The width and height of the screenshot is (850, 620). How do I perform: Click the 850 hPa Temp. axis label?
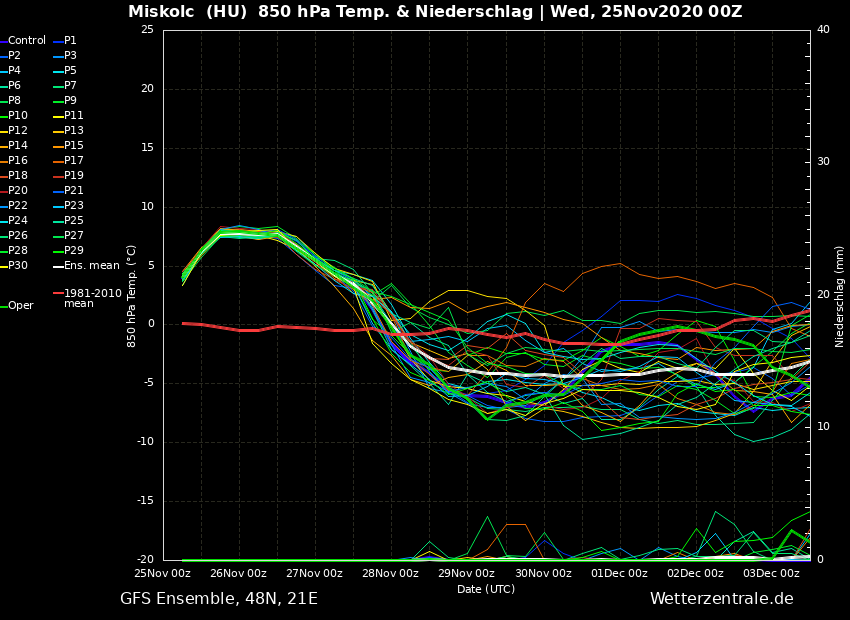click(x=131, y=296)
